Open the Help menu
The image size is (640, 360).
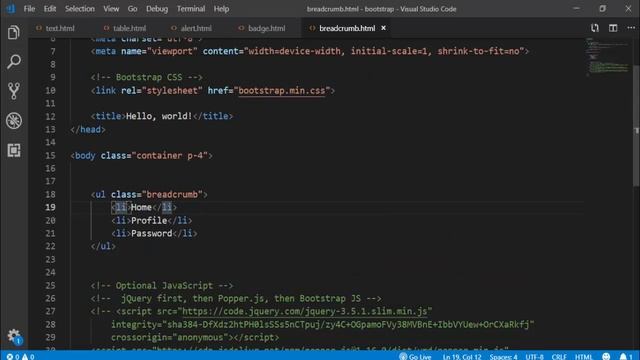(x=221, y=9)
